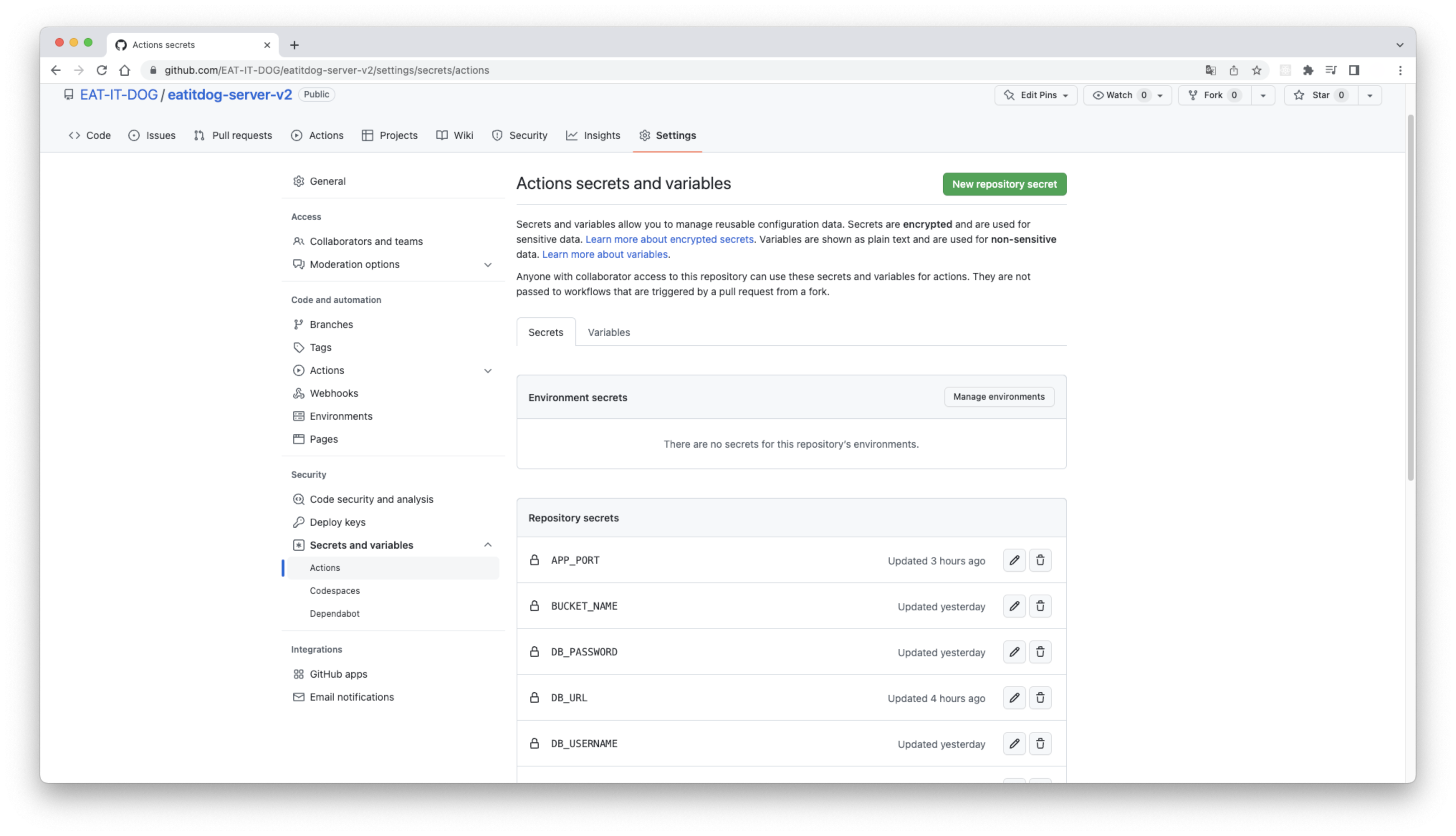Delete DB_PASSWORD using its trash icon
The image size is (1456, 836).
(1040, 652)
